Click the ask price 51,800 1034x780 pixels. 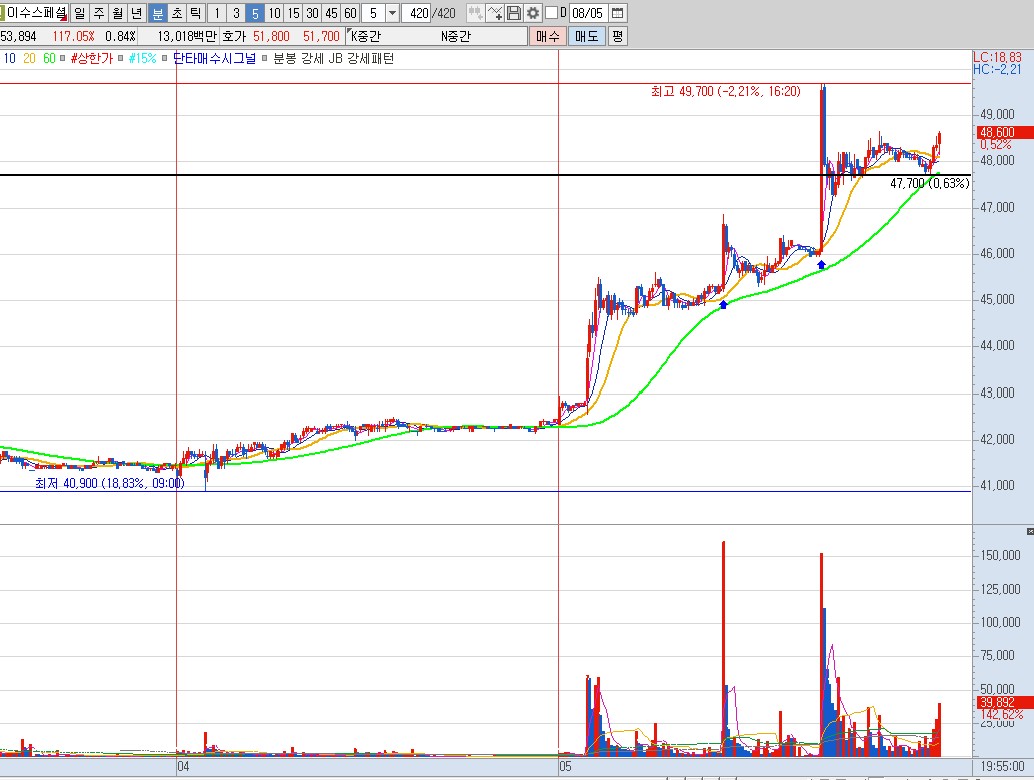tap(271, 36)
